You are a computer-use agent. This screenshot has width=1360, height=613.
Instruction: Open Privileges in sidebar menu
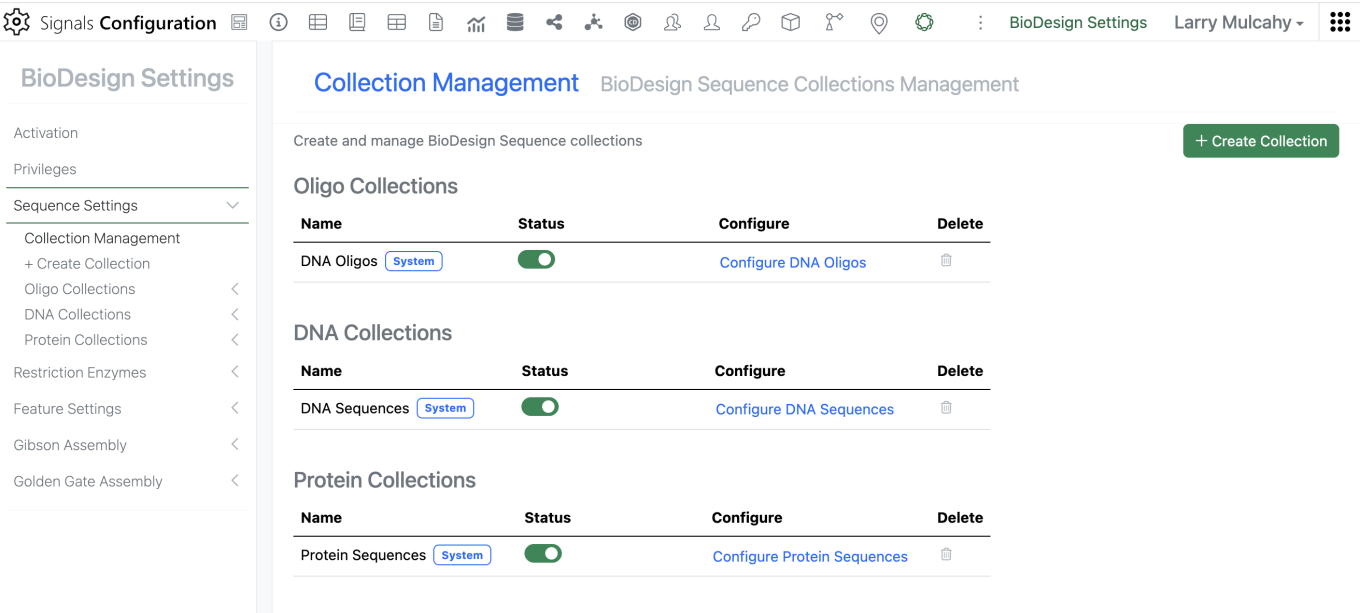click(x=45, y=169)
